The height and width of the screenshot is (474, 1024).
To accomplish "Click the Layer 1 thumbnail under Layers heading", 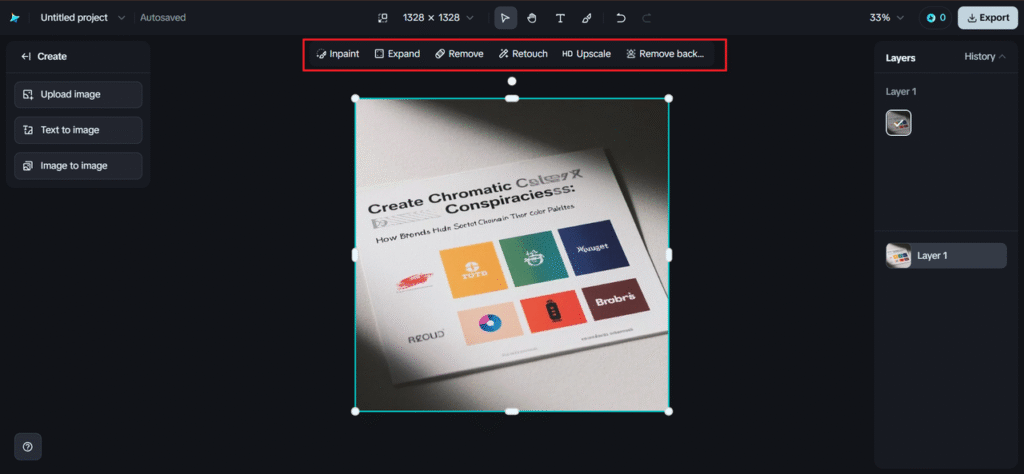I will 898,123.
